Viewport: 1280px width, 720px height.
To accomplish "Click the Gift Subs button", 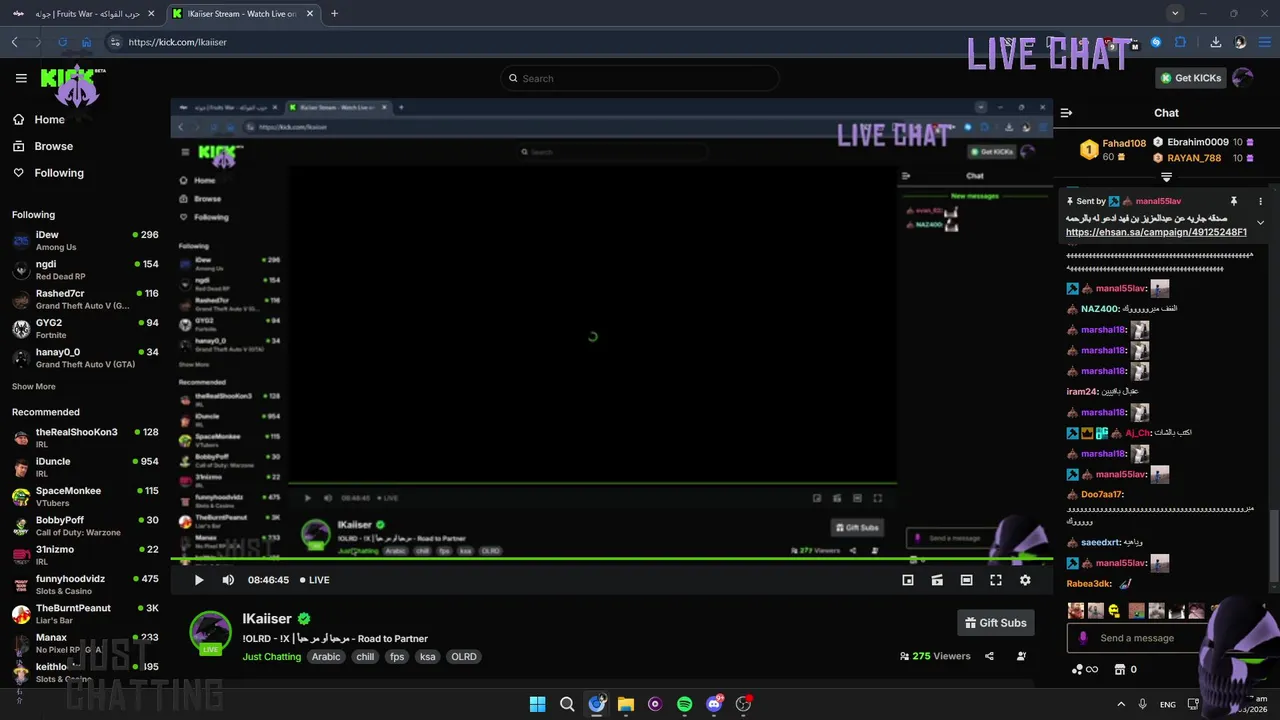I will pos(995,623).
